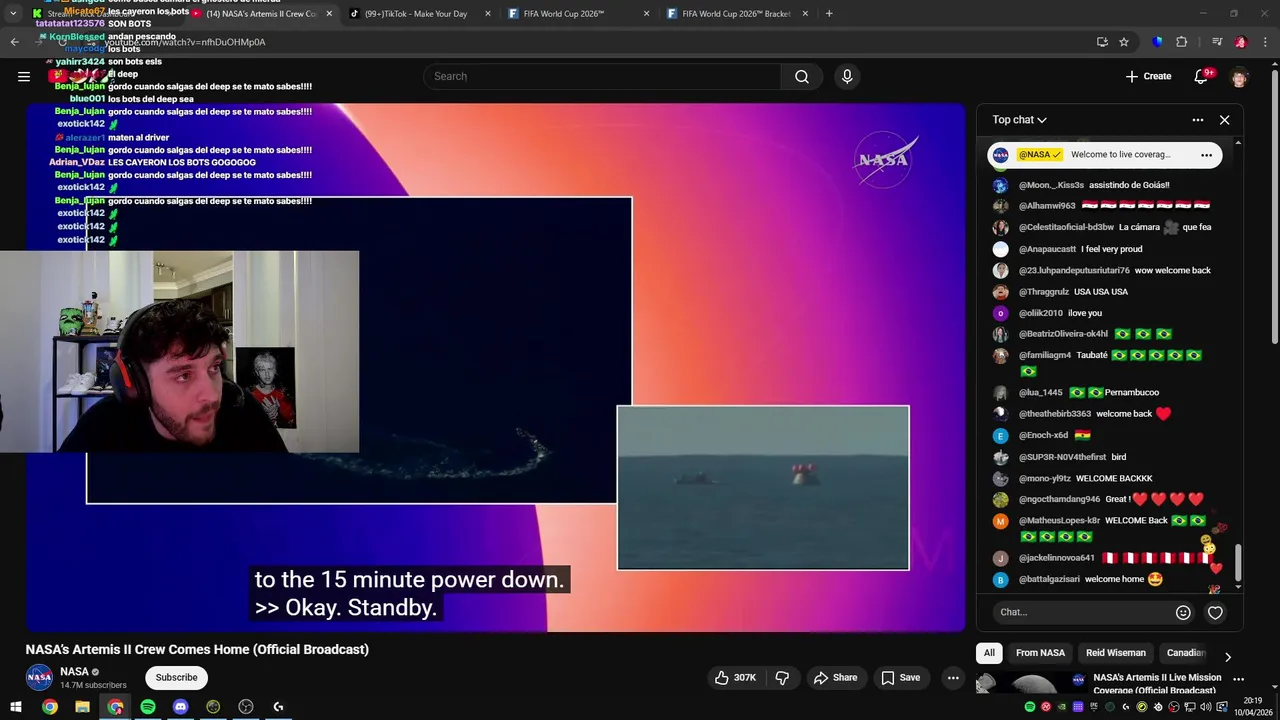Open NASA channel name link

(74, 672)
